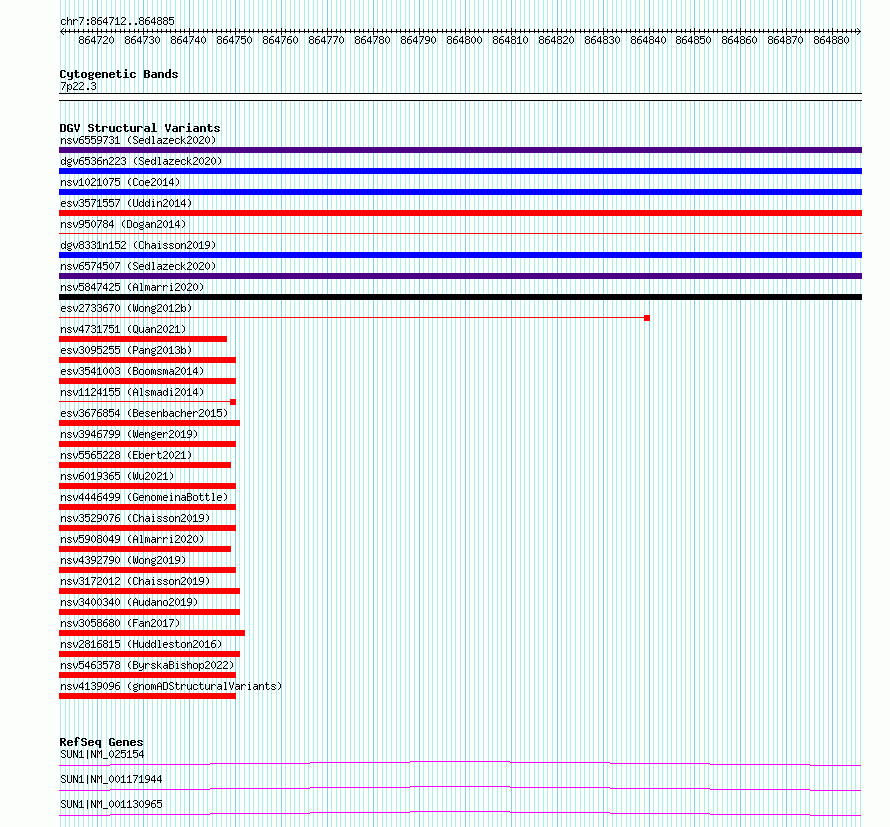Click ruler position 864750
The width and height of the screenshot is (890, 827).
click(x=234, y=40)
